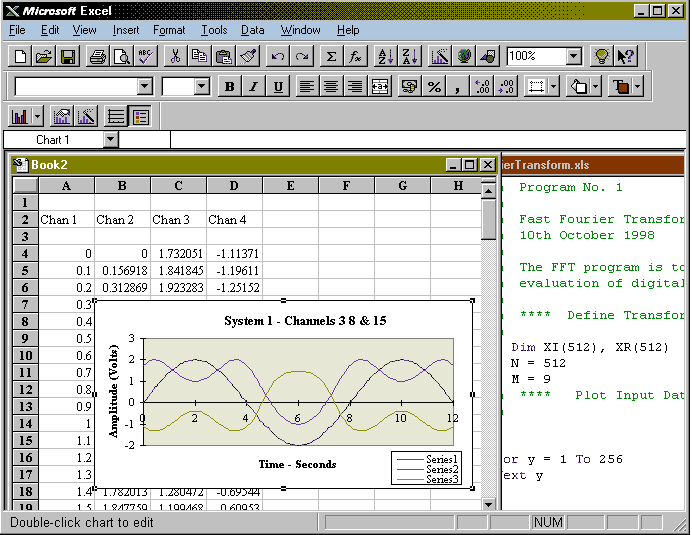The width and height of the screenshot is (692, 535).
Task: Toggle Italic formatting
Action: tap(253, 87)
